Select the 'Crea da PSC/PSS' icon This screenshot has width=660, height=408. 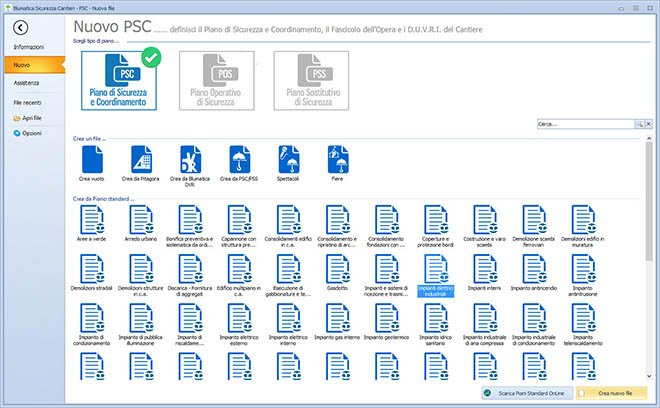pyautogui.click(x=239, y=159)
